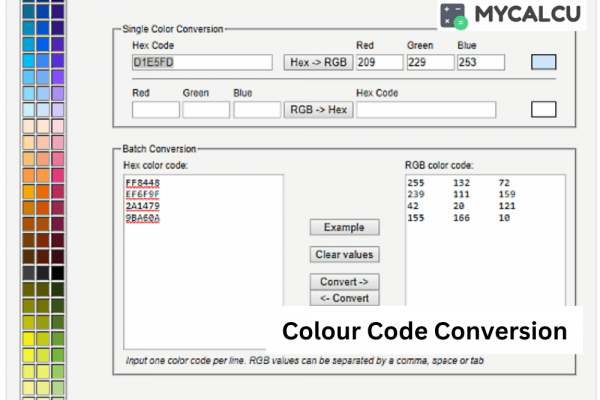Click the Clear values button
This screenshot has width=600, height=400.
(344, 254)
